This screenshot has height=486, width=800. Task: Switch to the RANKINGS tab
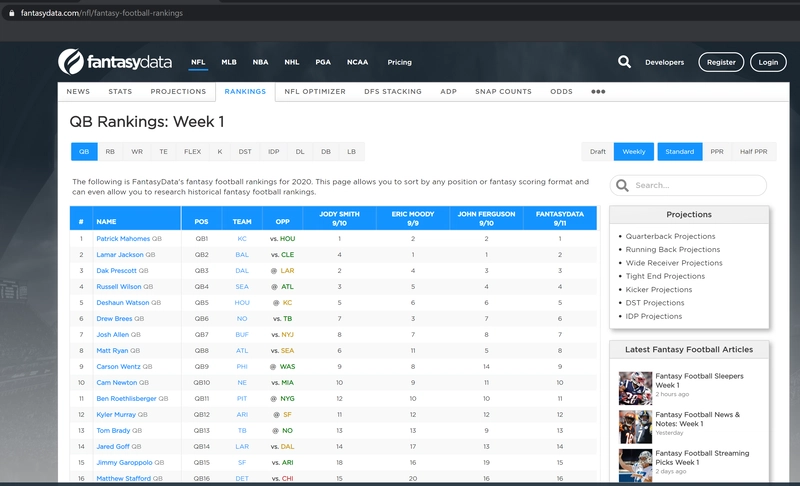(x=245, y=92)
